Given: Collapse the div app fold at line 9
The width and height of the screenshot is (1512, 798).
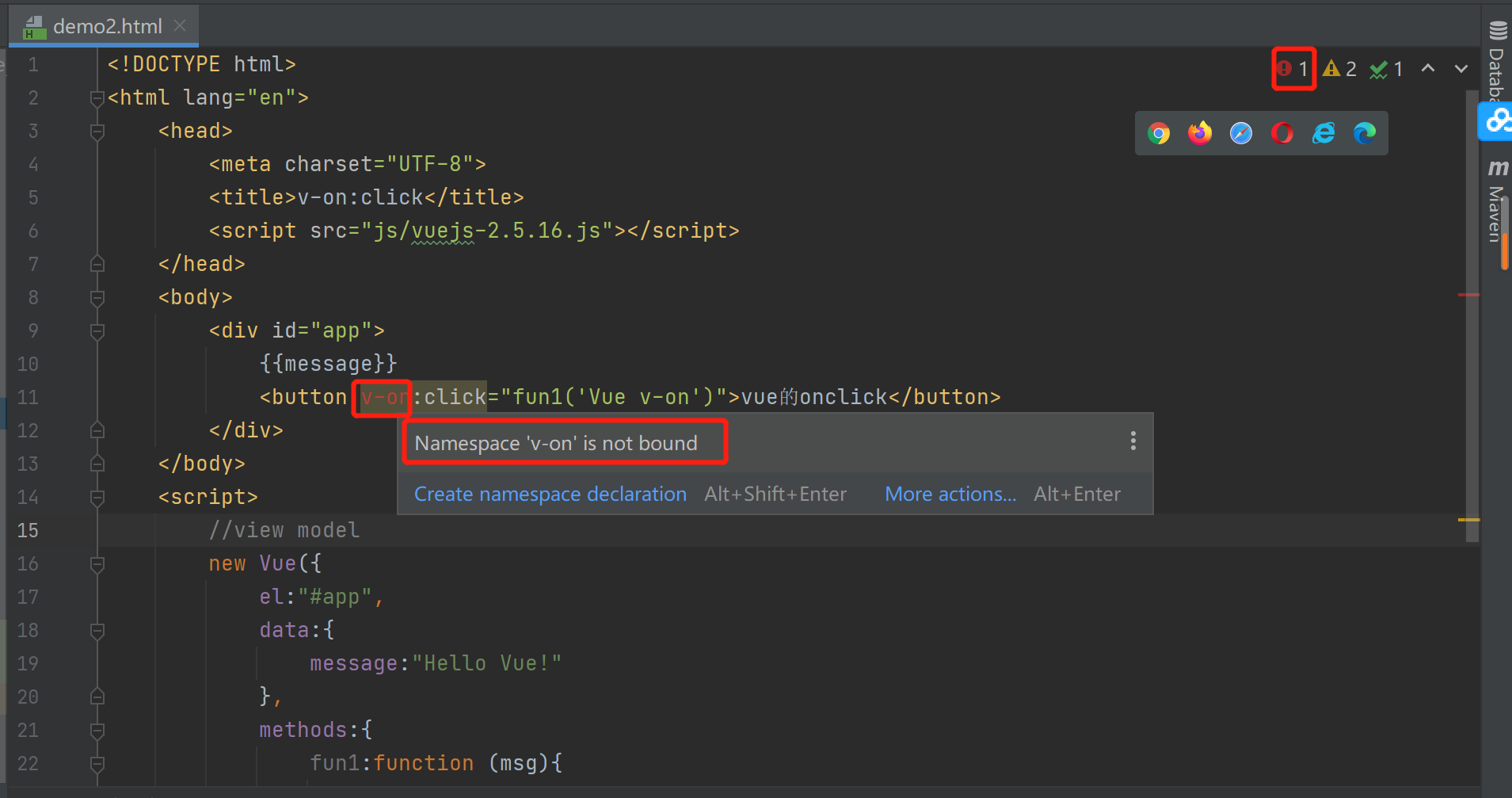Looking at the screenshot, I should tap(97, 331).
